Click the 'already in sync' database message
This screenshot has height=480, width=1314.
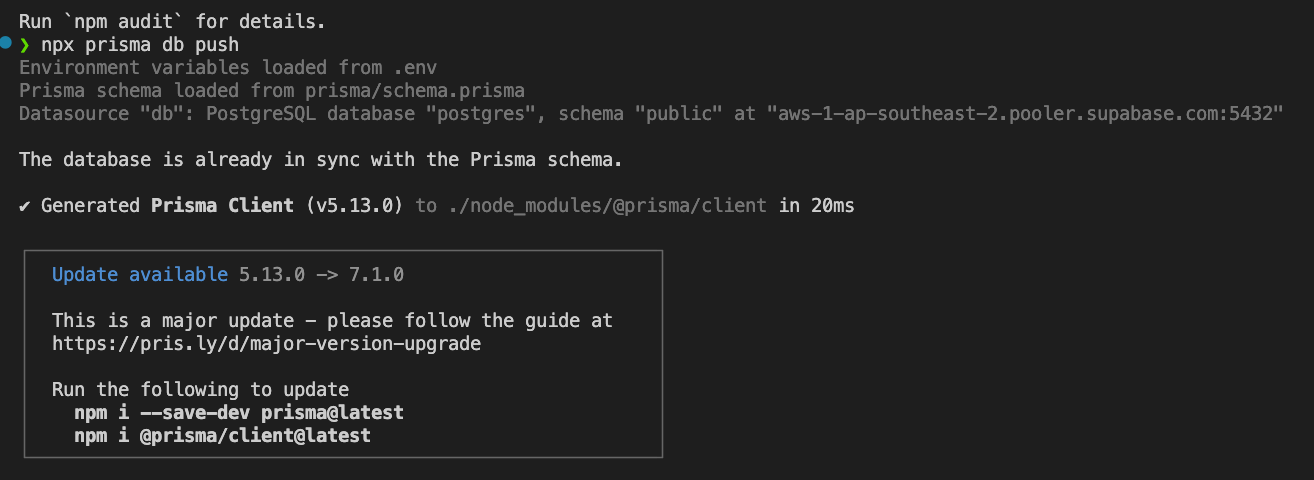pyautogui.click(x=321, y=159)
